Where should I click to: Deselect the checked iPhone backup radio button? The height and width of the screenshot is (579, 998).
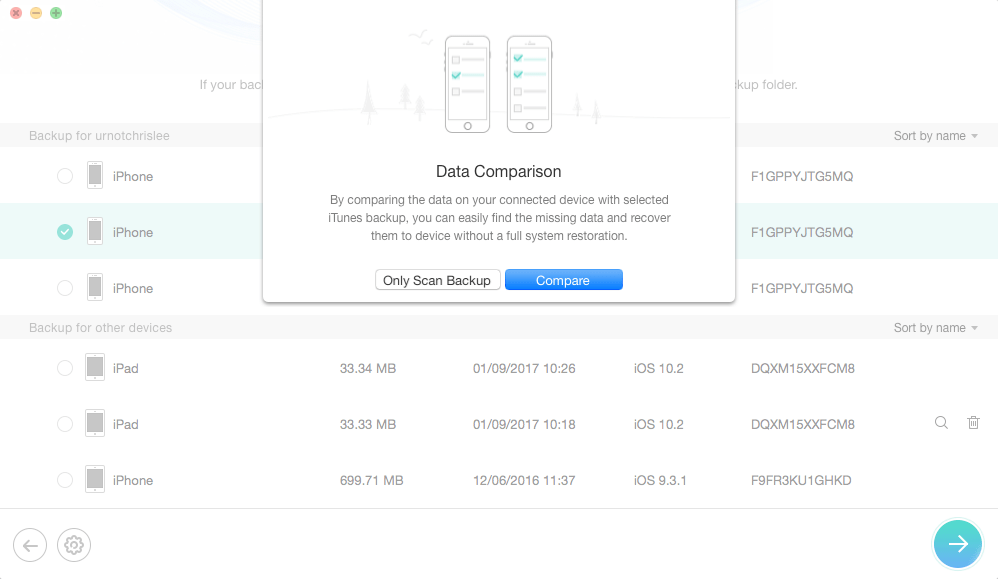point(65,232)
